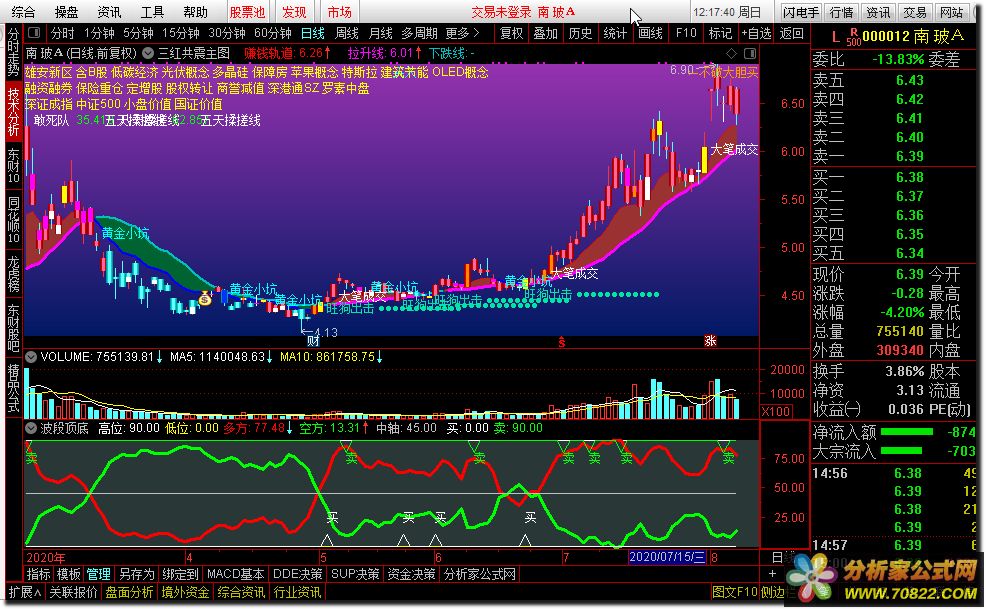Click the green 大宗流入 bar
The image size is (986, 609).
coord(901,450)
